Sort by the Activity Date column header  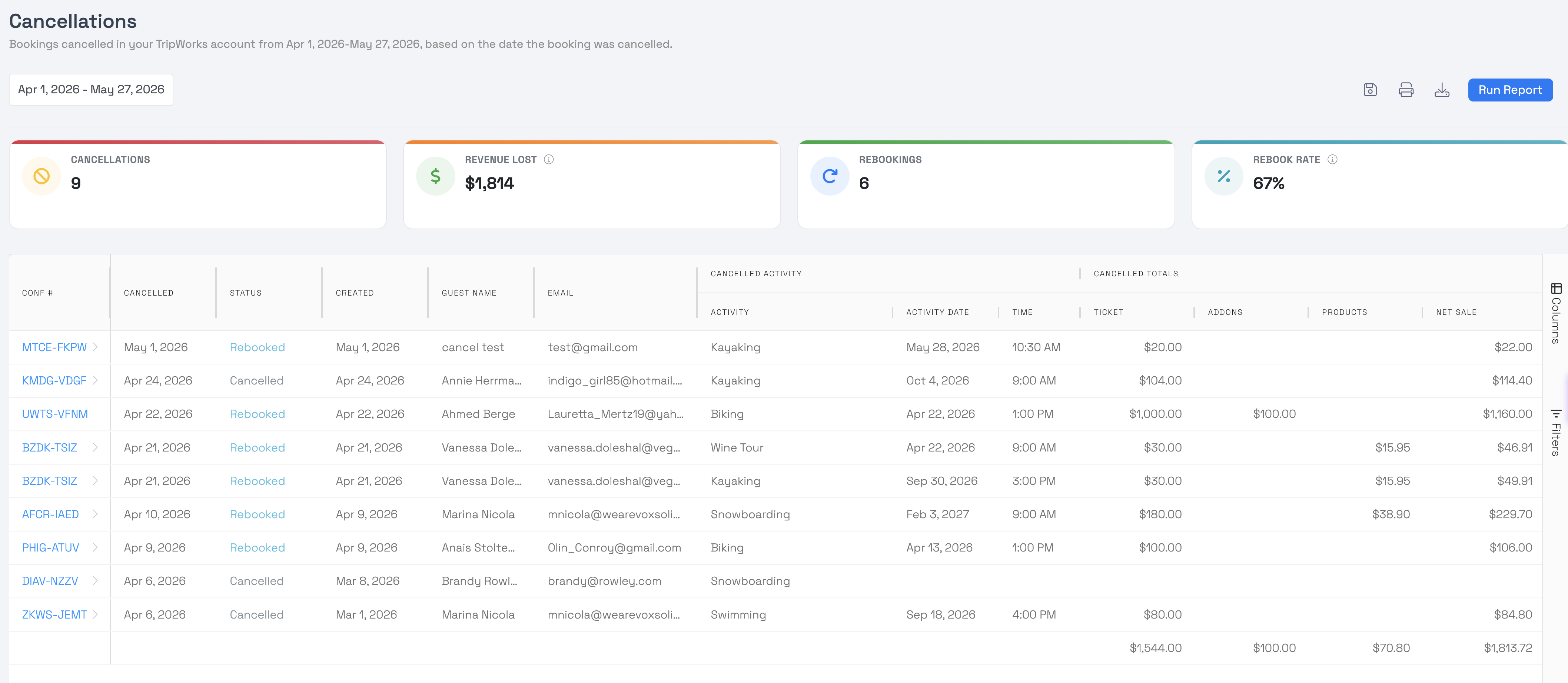tap(937, 312)
